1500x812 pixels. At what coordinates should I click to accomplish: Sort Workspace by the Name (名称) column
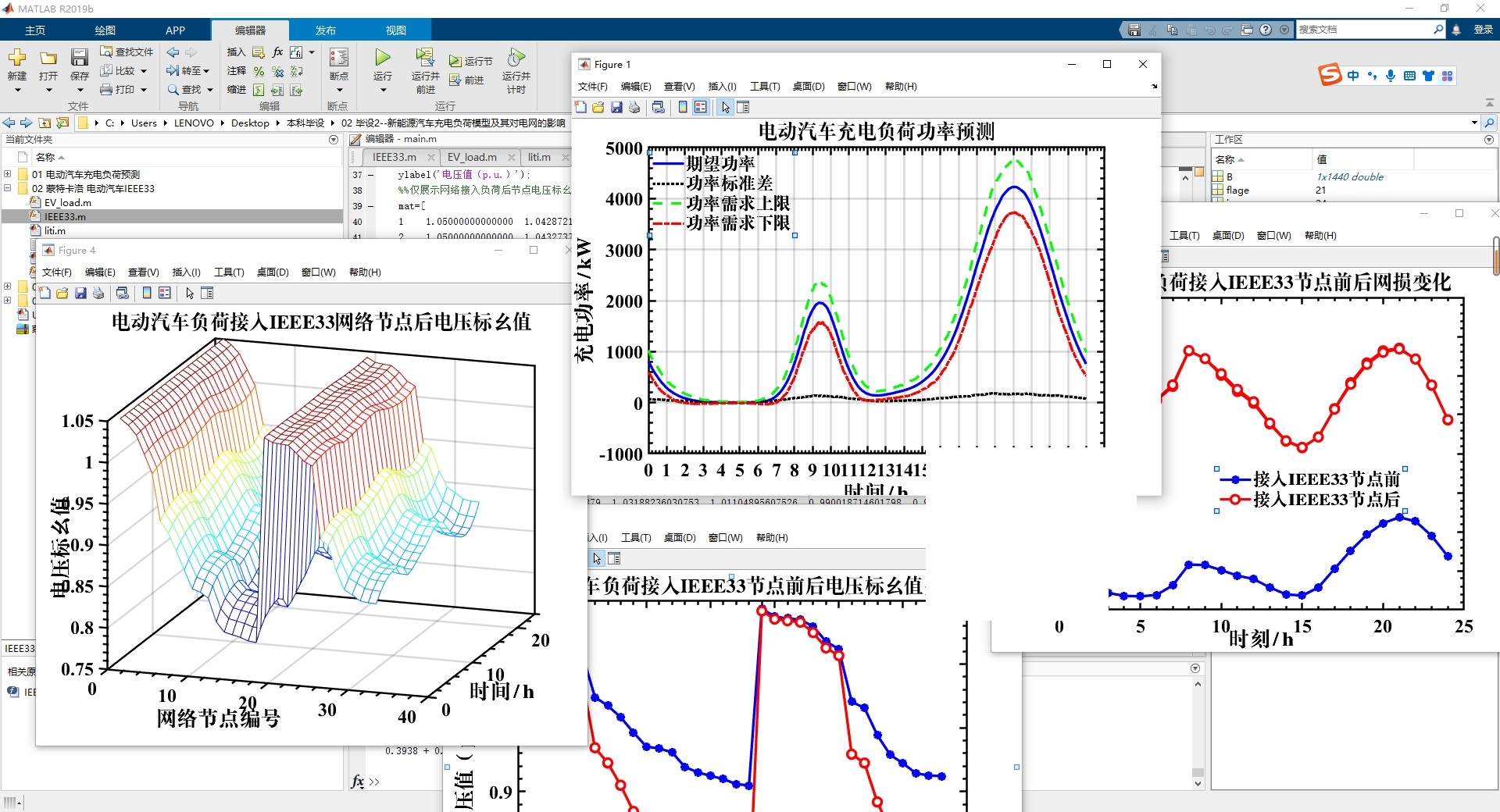1261,159
